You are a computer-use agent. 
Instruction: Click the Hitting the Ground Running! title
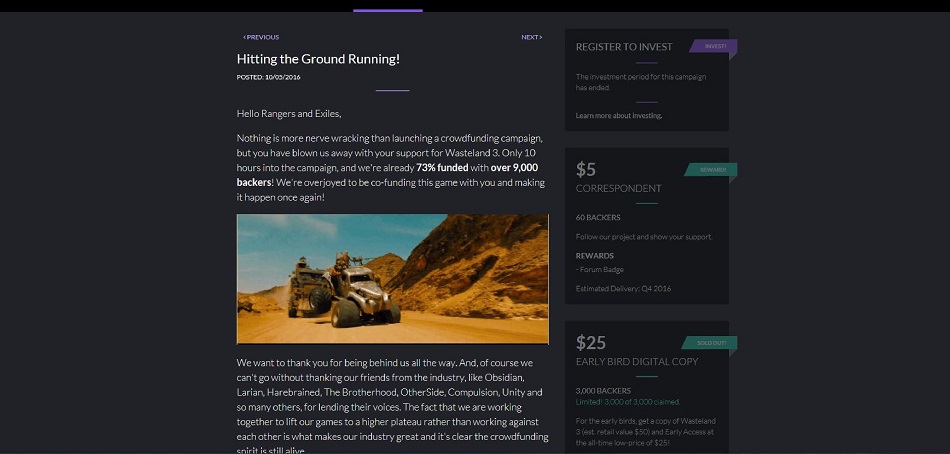tap(318, 59)
